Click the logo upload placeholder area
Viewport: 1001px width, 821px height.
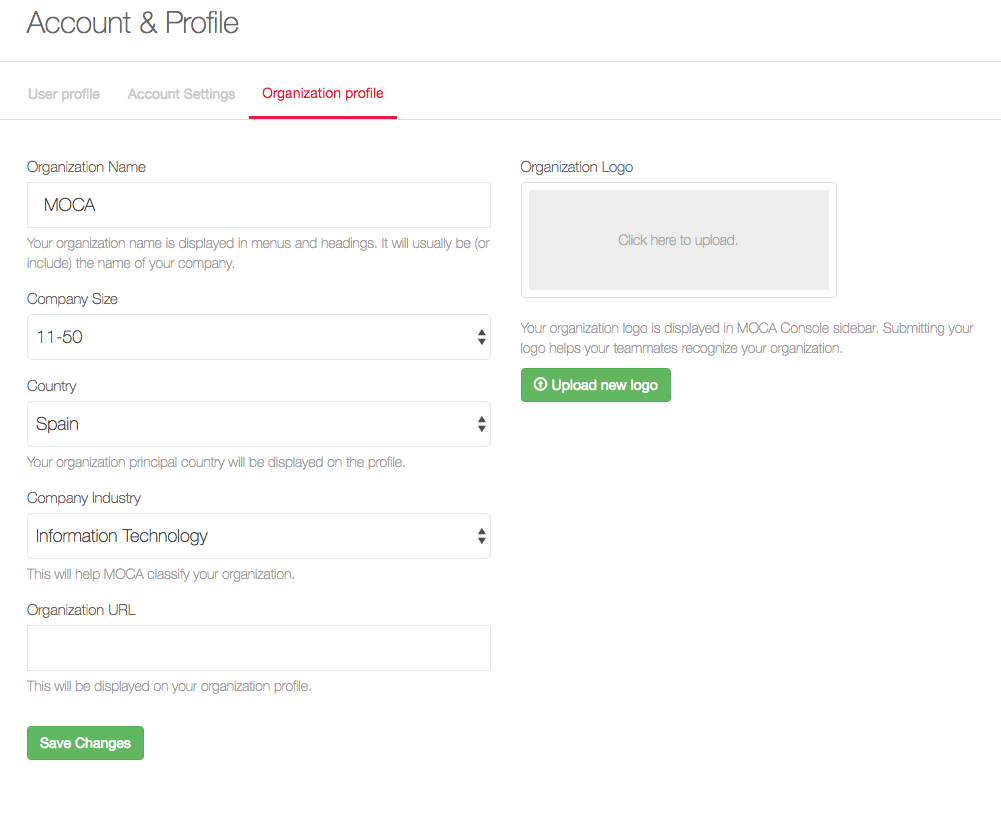[x=679, y=240]
